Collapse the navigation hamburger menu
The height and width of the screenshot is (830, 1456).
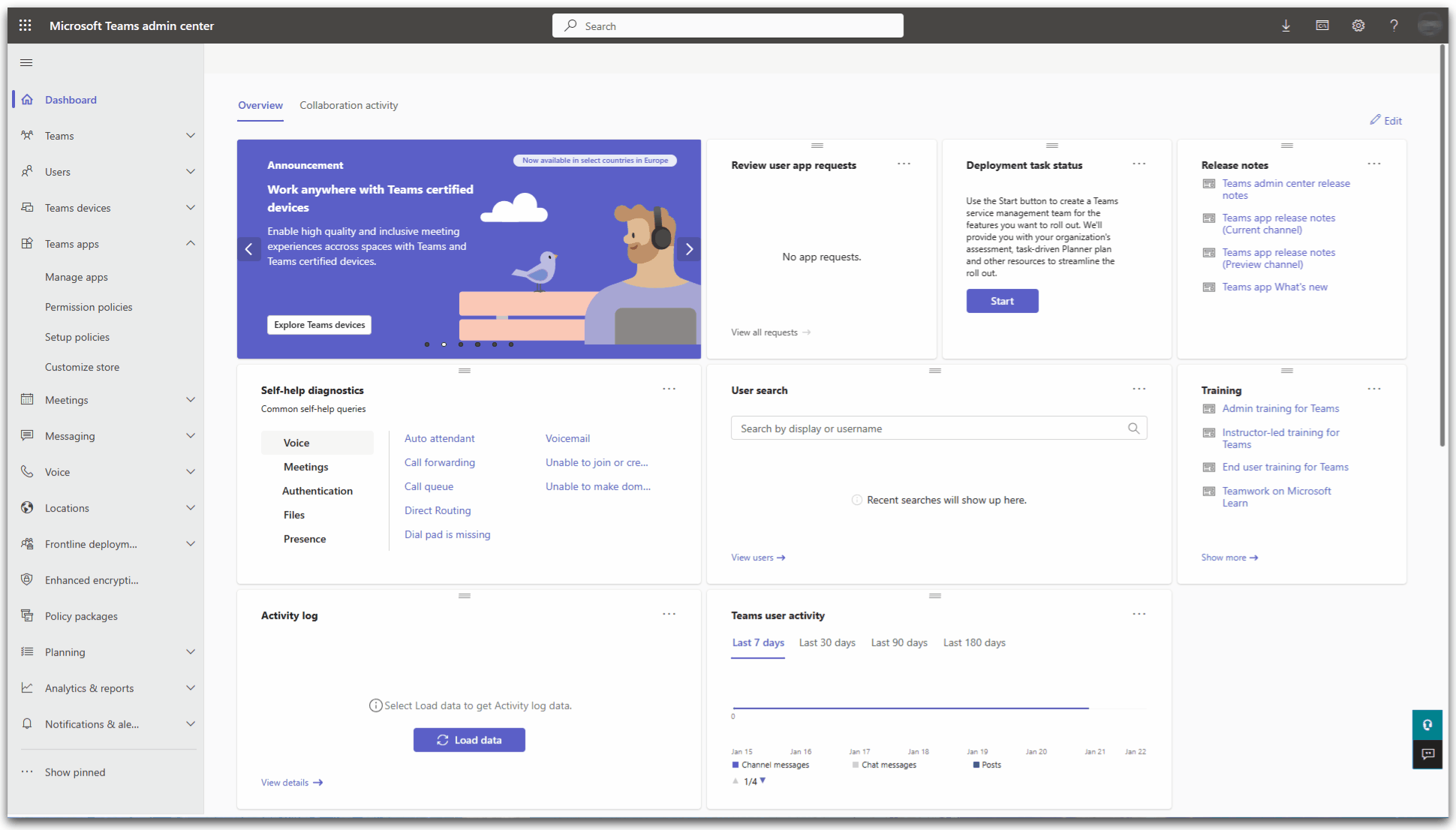pos(26,62)
